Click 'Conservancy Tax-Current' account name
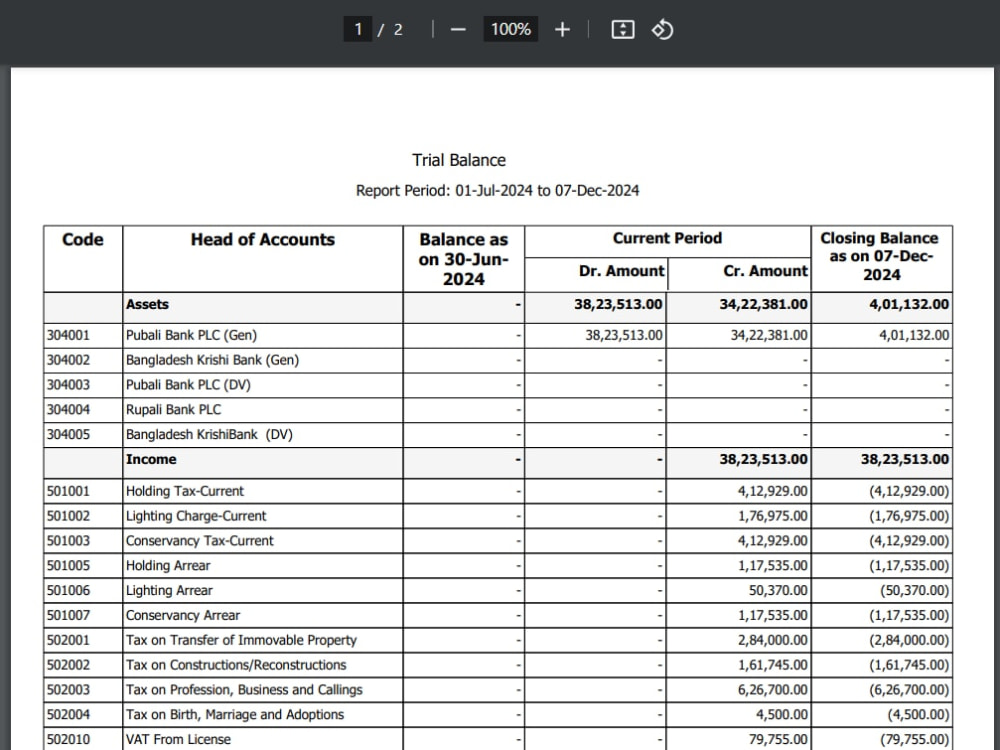 click(200, 541)
